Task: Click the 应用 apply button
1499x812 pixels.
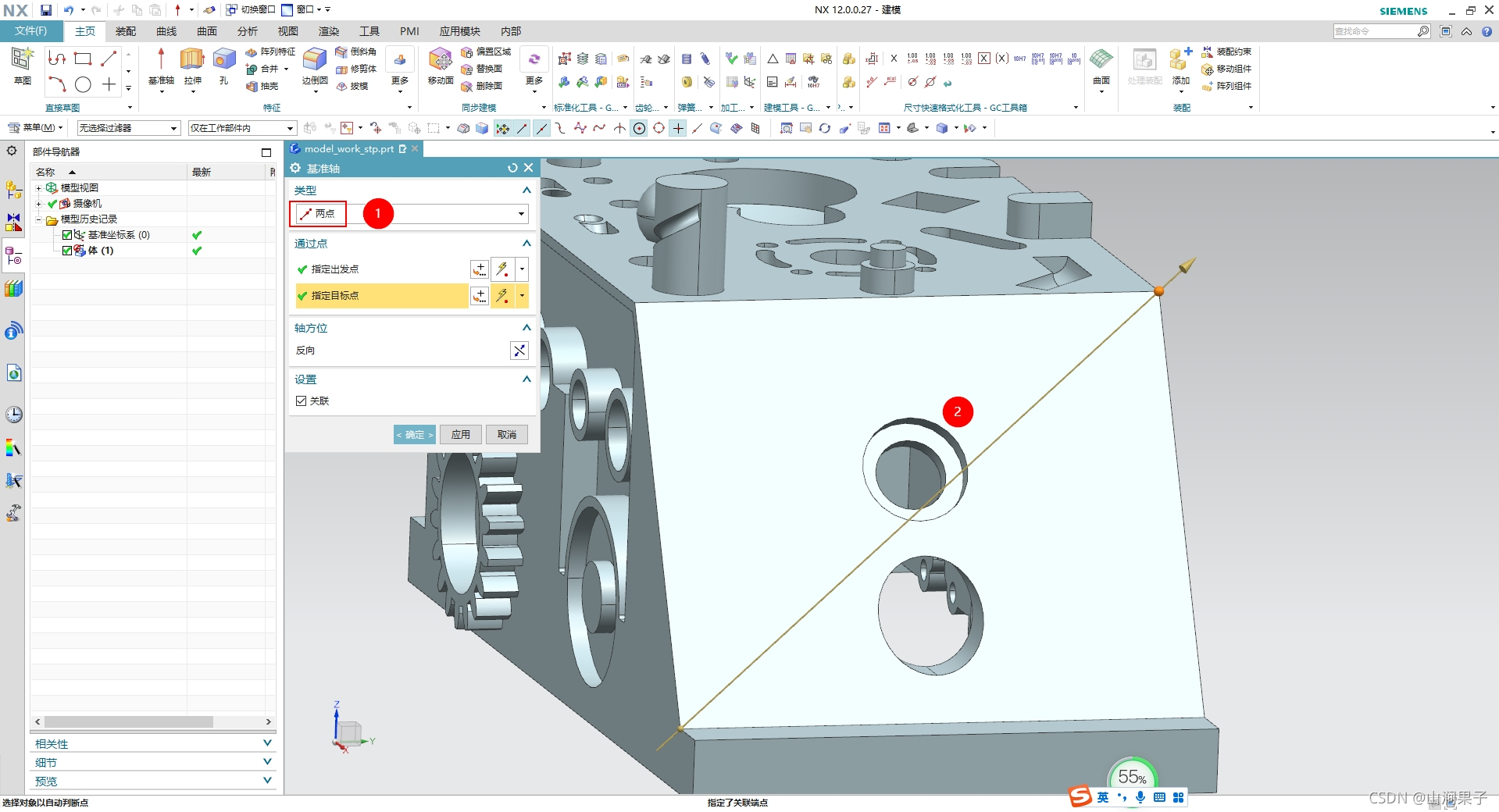Action: pyautogui.click(x=461, y=435)
